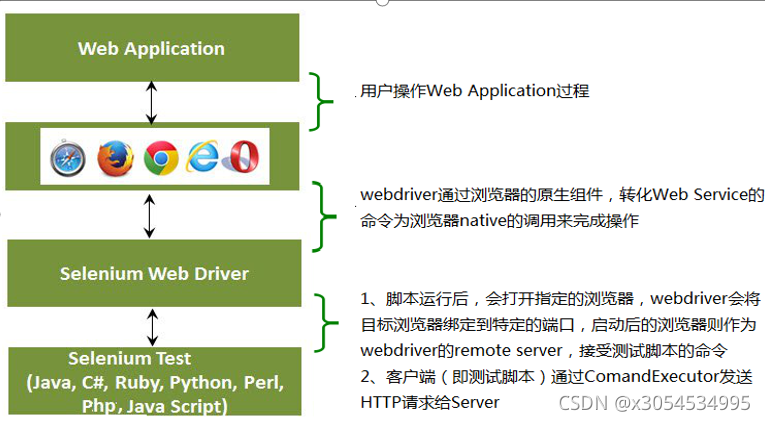Choose the Google Chrome browser icon
Screen dimensions: 765x421
(161, 158)
